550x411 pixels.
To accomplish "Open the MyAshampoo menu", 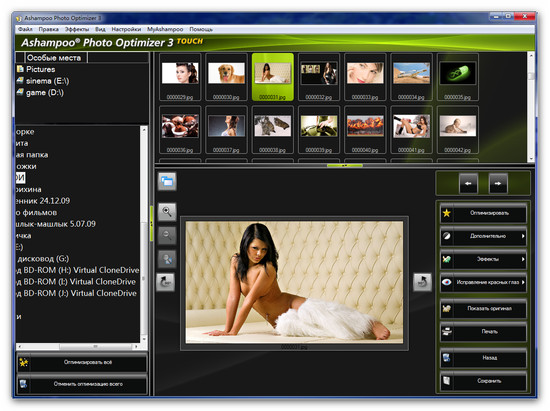I will [165, 29].
